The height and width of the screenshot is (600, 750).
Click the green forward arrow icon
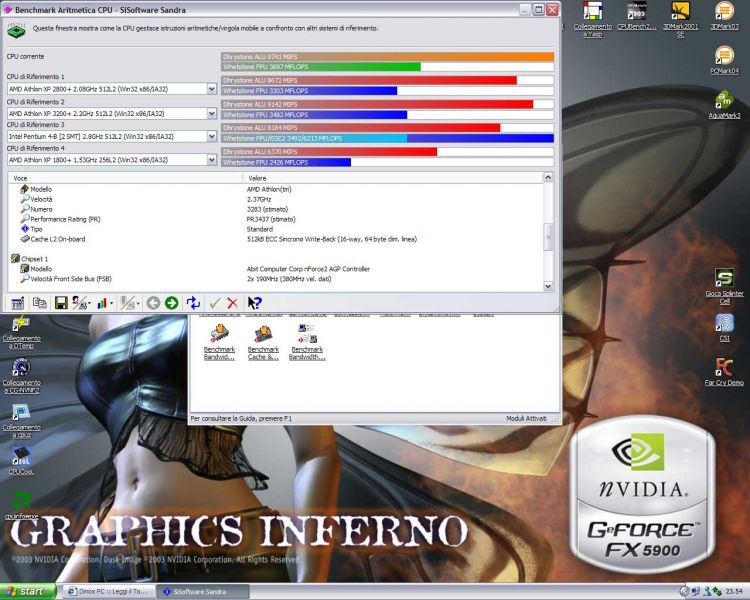point(171,303)
